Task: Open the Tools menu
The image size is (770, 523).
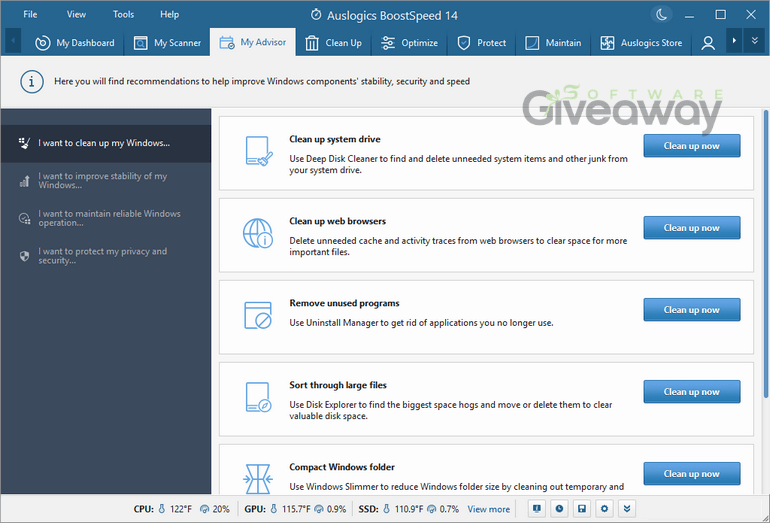Action: pyautogui.click(x=123, y=14)
